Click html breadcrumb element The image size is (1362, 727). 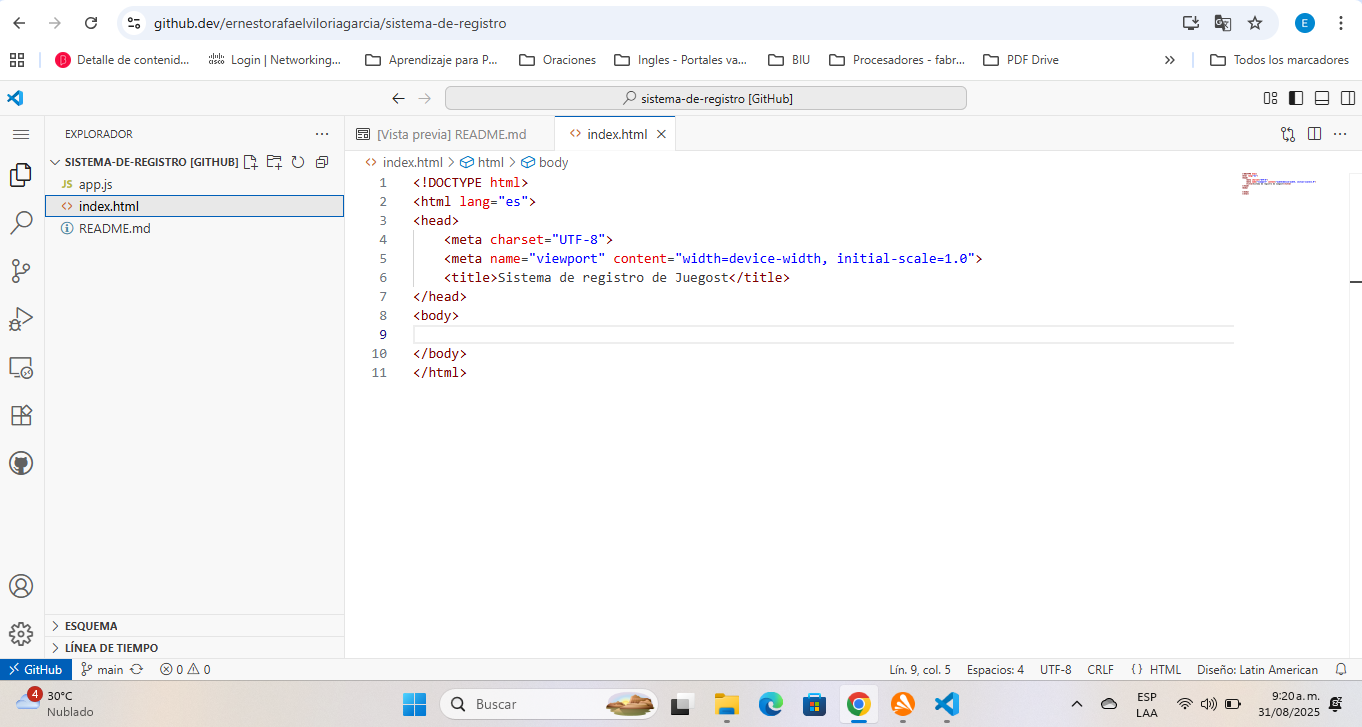[481, 162]
